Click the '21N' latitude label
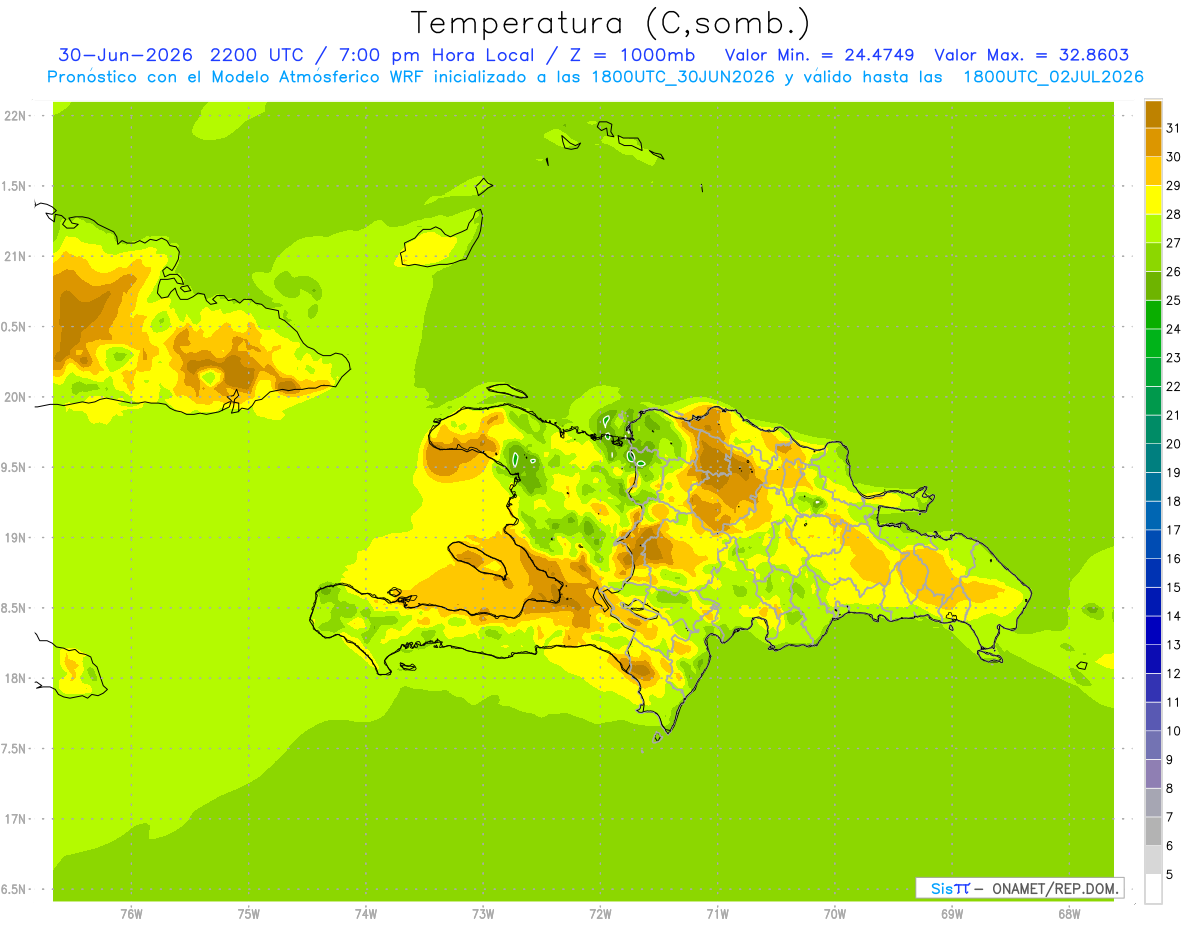Screen dimensions: 1200x927 point(15,256)
